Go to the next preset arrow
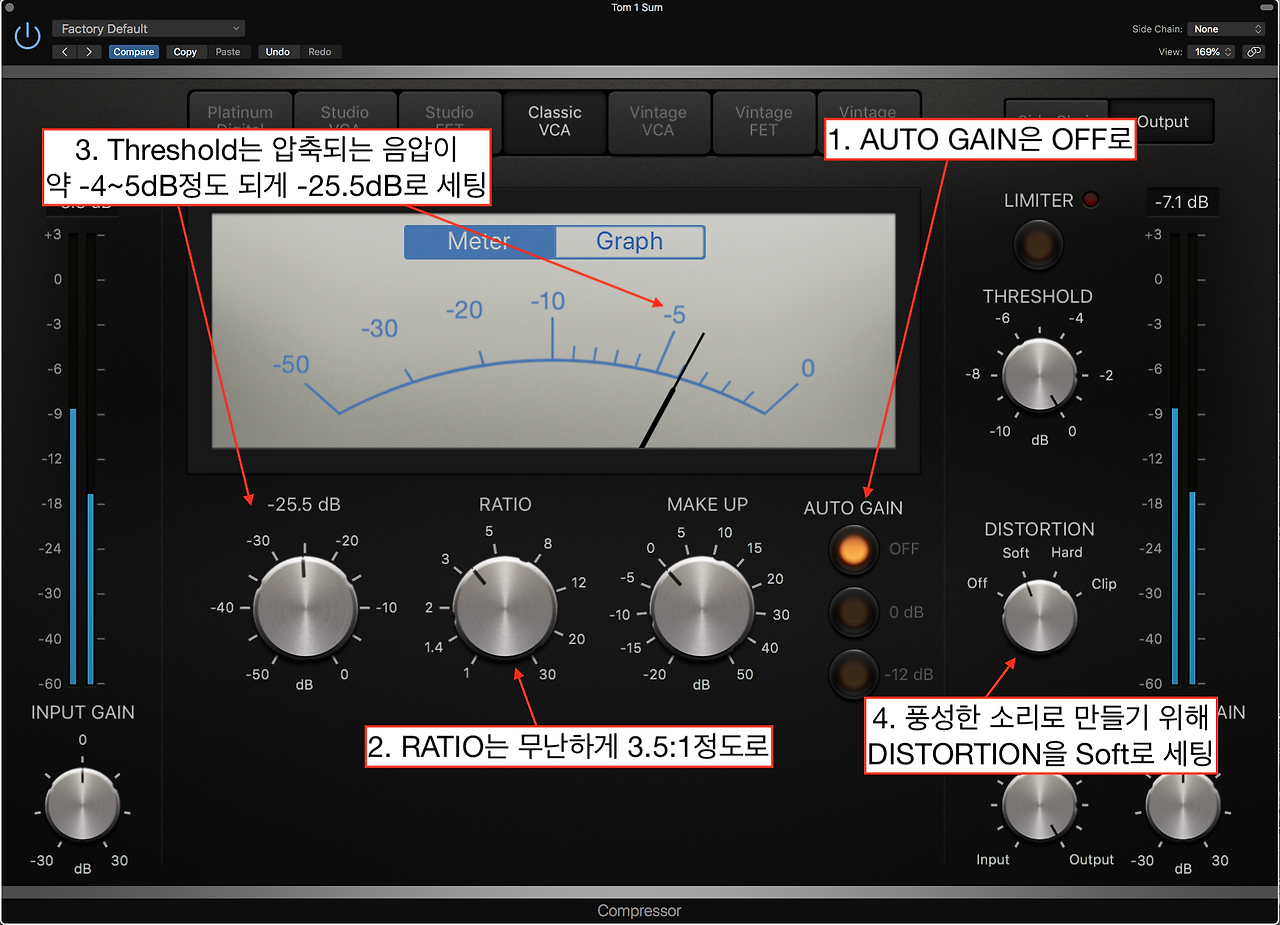 90,52
